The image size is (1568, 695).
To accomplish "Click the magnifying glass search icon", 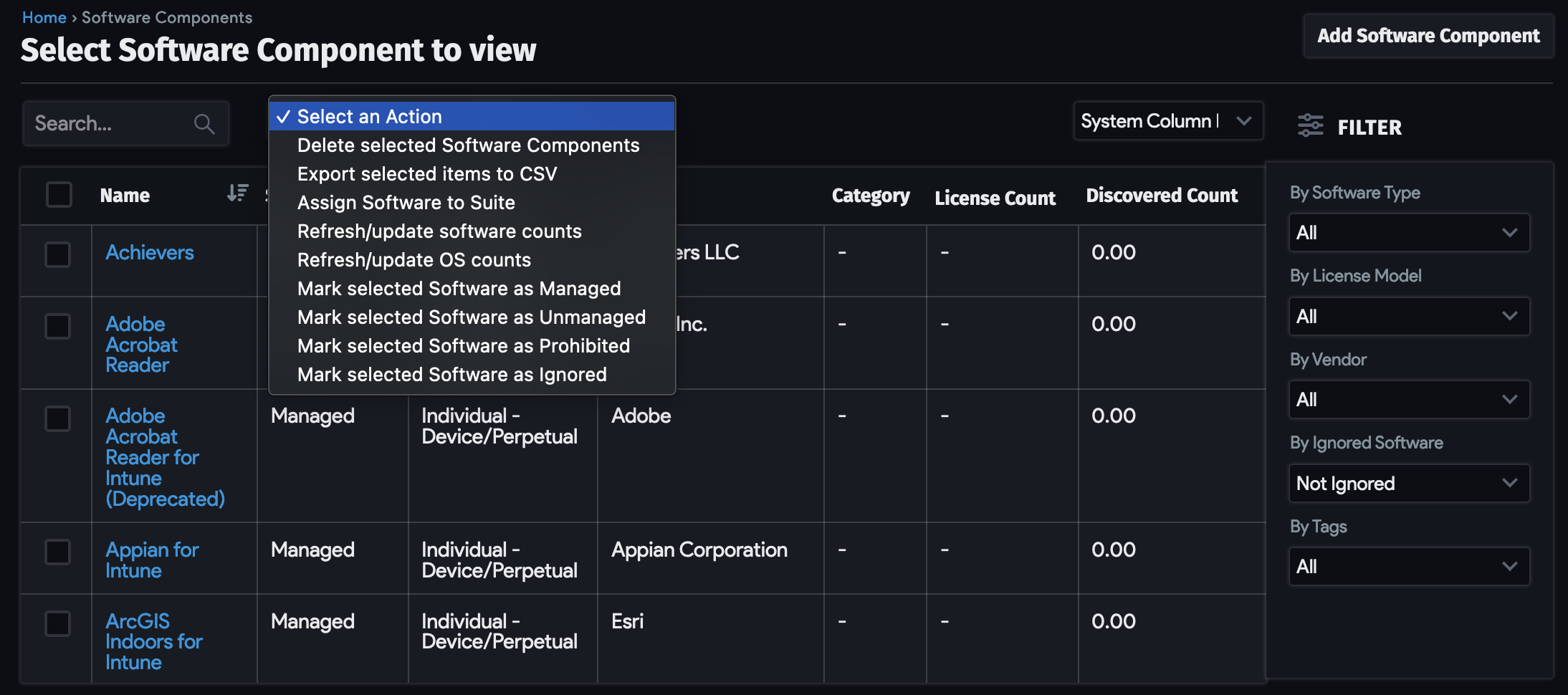I will (x=204, y=123).
